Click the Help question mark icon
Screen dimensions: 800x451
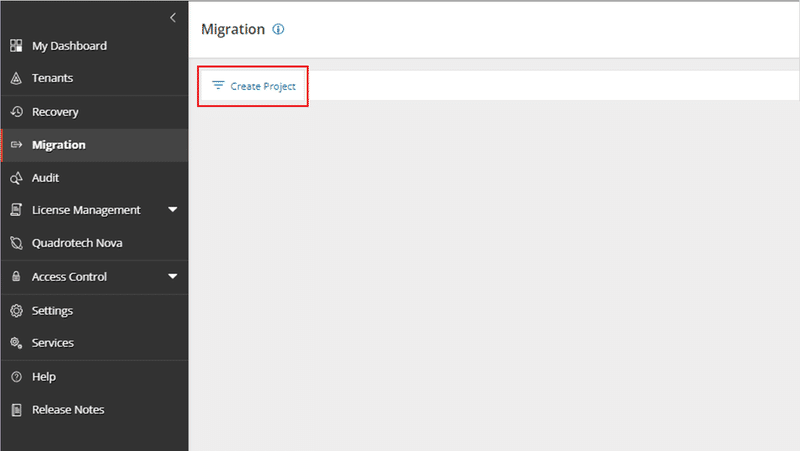16,377
